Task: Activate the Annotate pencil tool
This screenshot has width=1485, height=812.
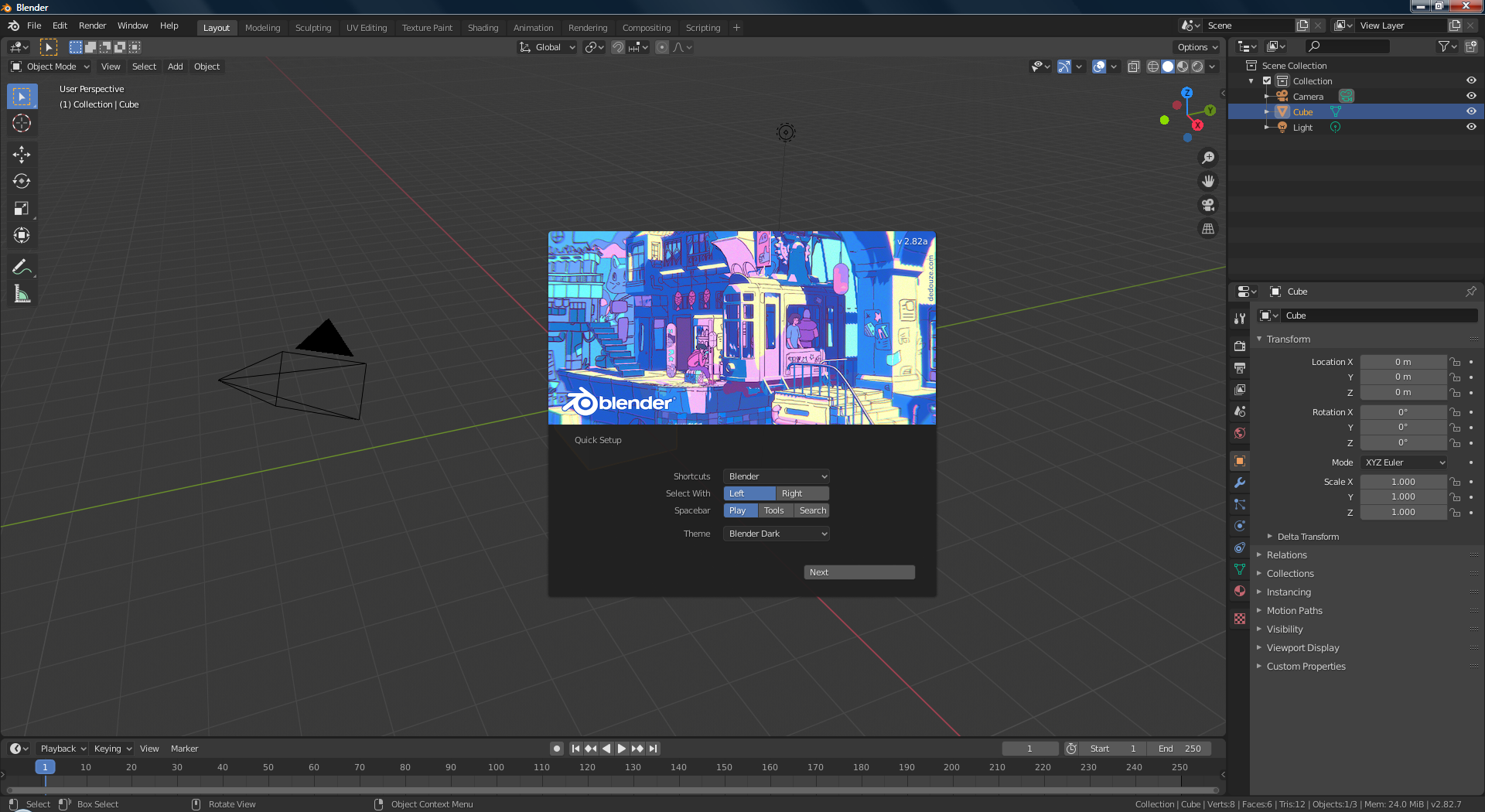Action: click(22, 267)
